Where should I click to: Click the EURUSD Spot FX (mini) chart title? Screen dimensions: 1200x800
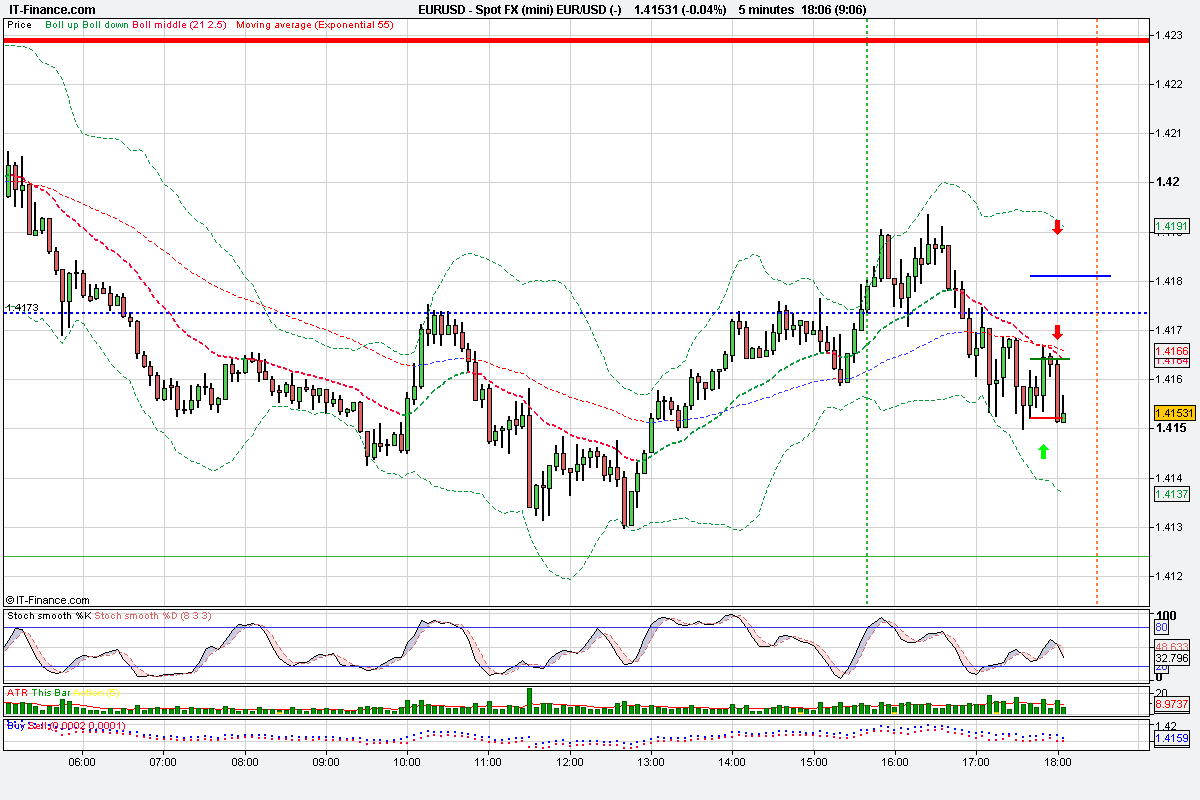520,10
